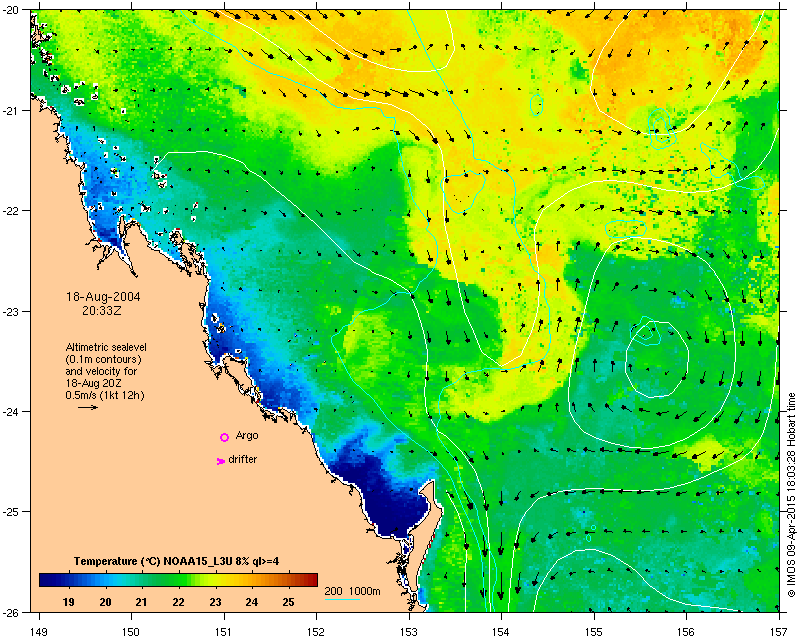Click the '(0.1m contours)' caption line

pyautogui.click(x=104, y=359)
